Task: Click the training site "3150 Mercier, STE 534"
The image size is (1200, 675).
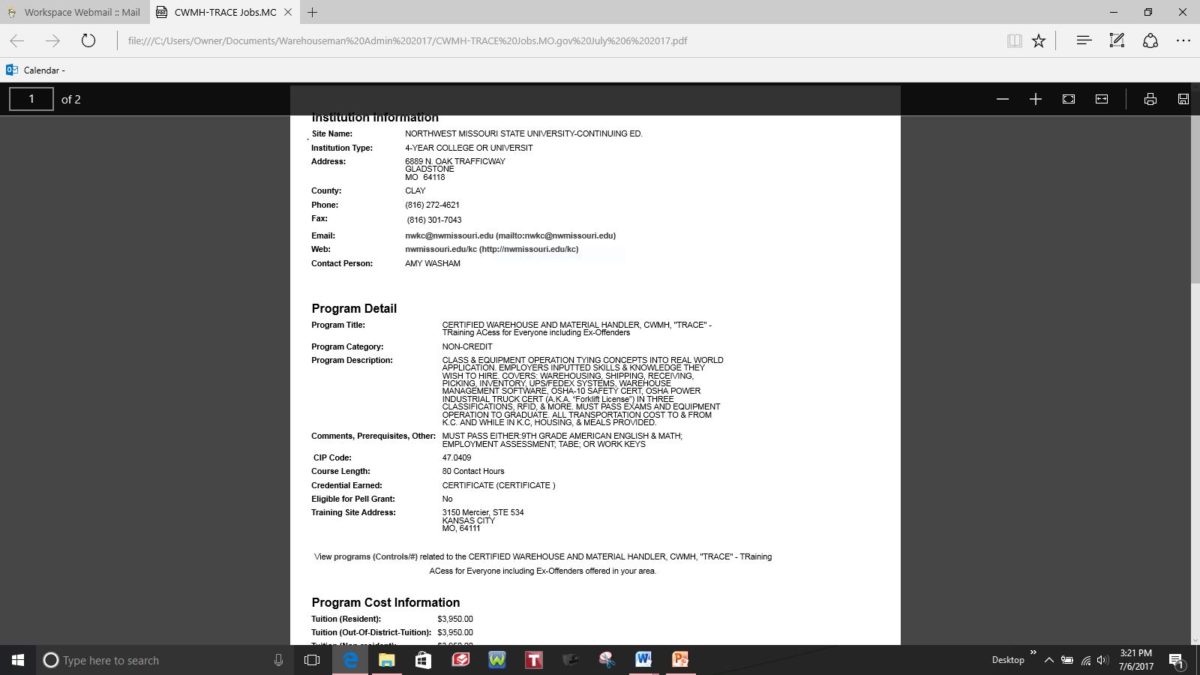Action: [483, 512]
